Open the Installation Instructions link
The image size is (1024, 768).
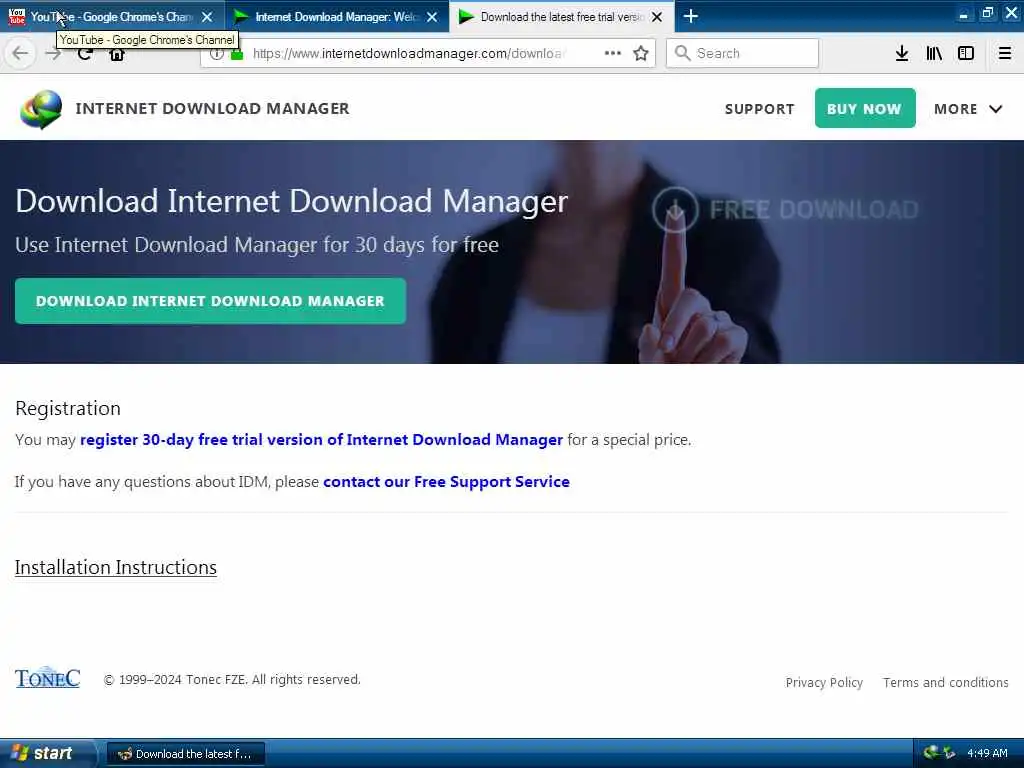[x=116, y=568]
